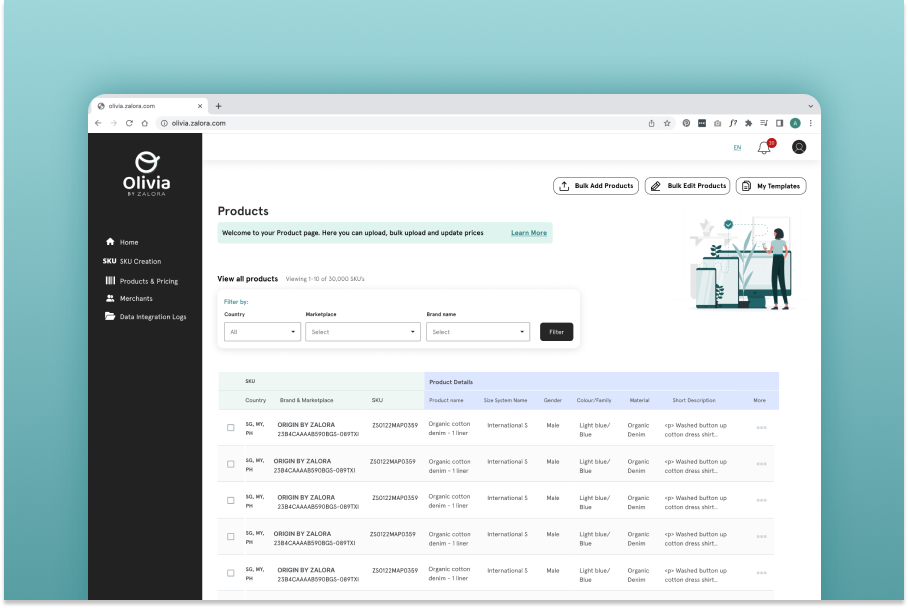Tick the first product row checkbox
Screen dimensions: 908x608
[x=230, y=428]
